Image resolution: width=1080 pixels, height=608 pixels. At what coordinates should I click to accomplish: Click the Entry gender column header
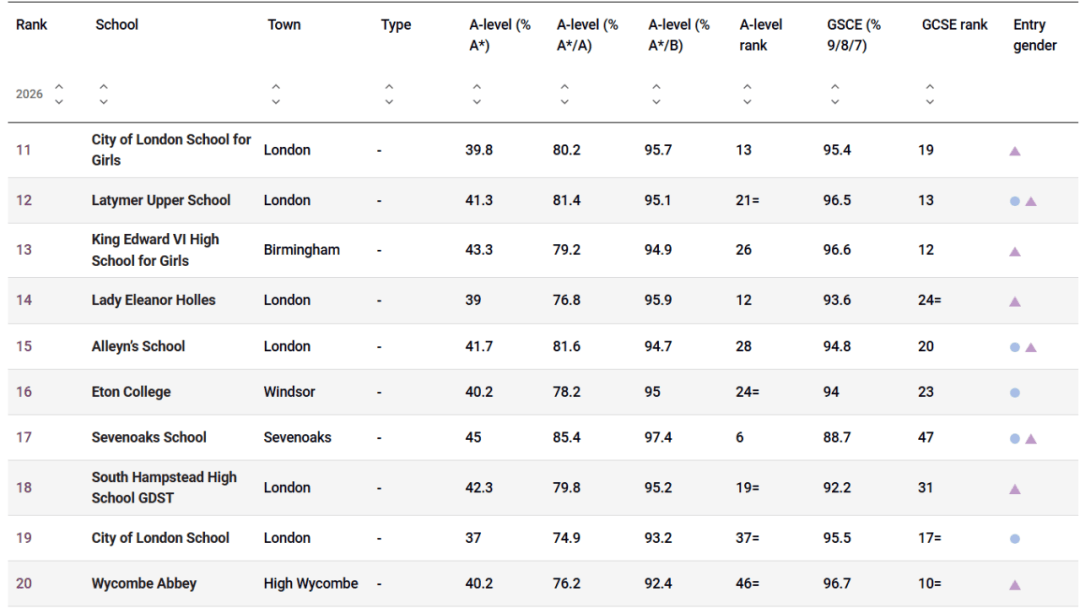[x=1034, y=35]
